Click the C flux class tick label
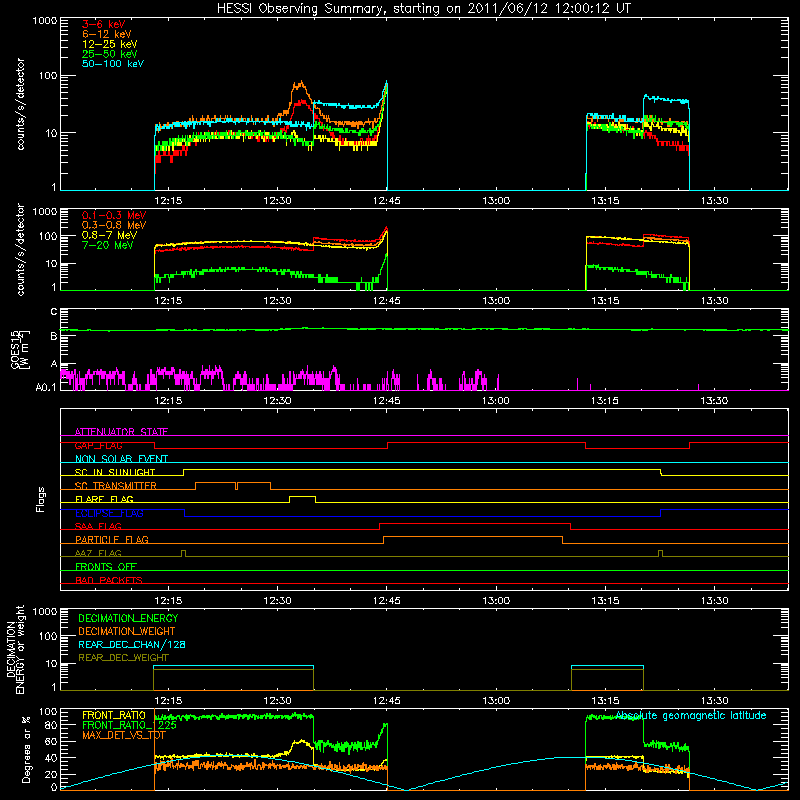This screenshot has width=800, height=800. point(54,312)
